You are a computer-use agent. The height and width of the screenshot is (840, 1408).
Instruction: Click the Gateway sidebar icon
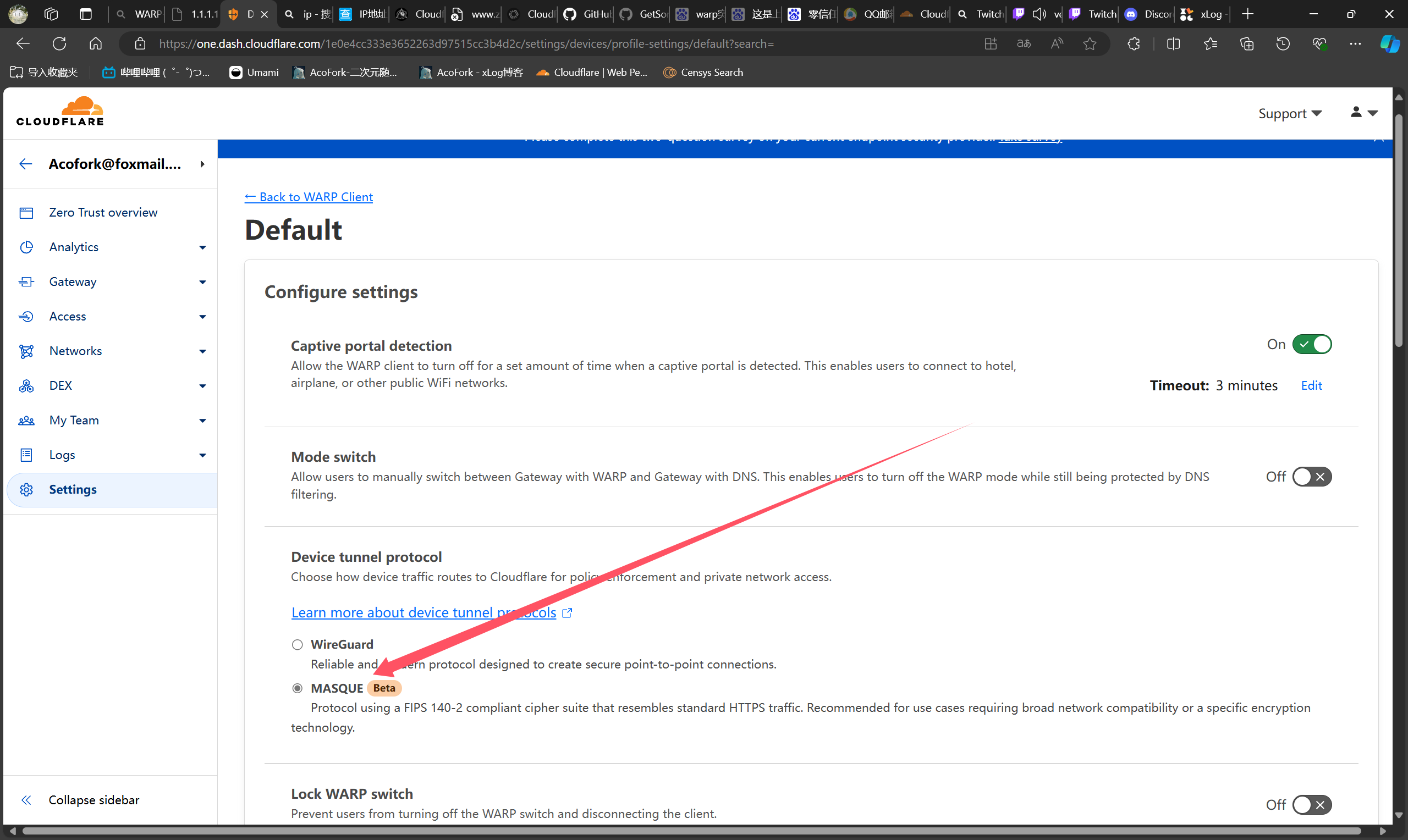pyautogui.click(x=26, y=282)
